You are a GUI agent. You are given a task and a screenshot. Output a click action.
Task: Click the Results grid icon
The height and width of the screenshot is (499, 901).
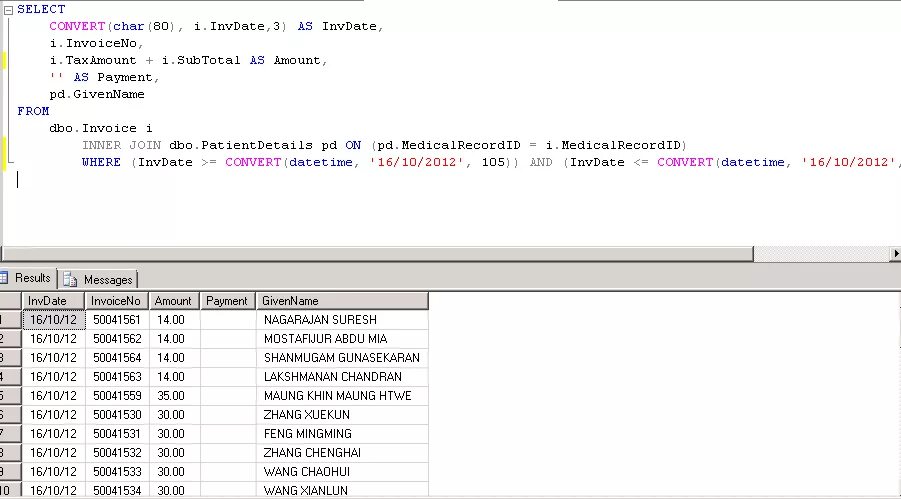[x=4, y=278]
